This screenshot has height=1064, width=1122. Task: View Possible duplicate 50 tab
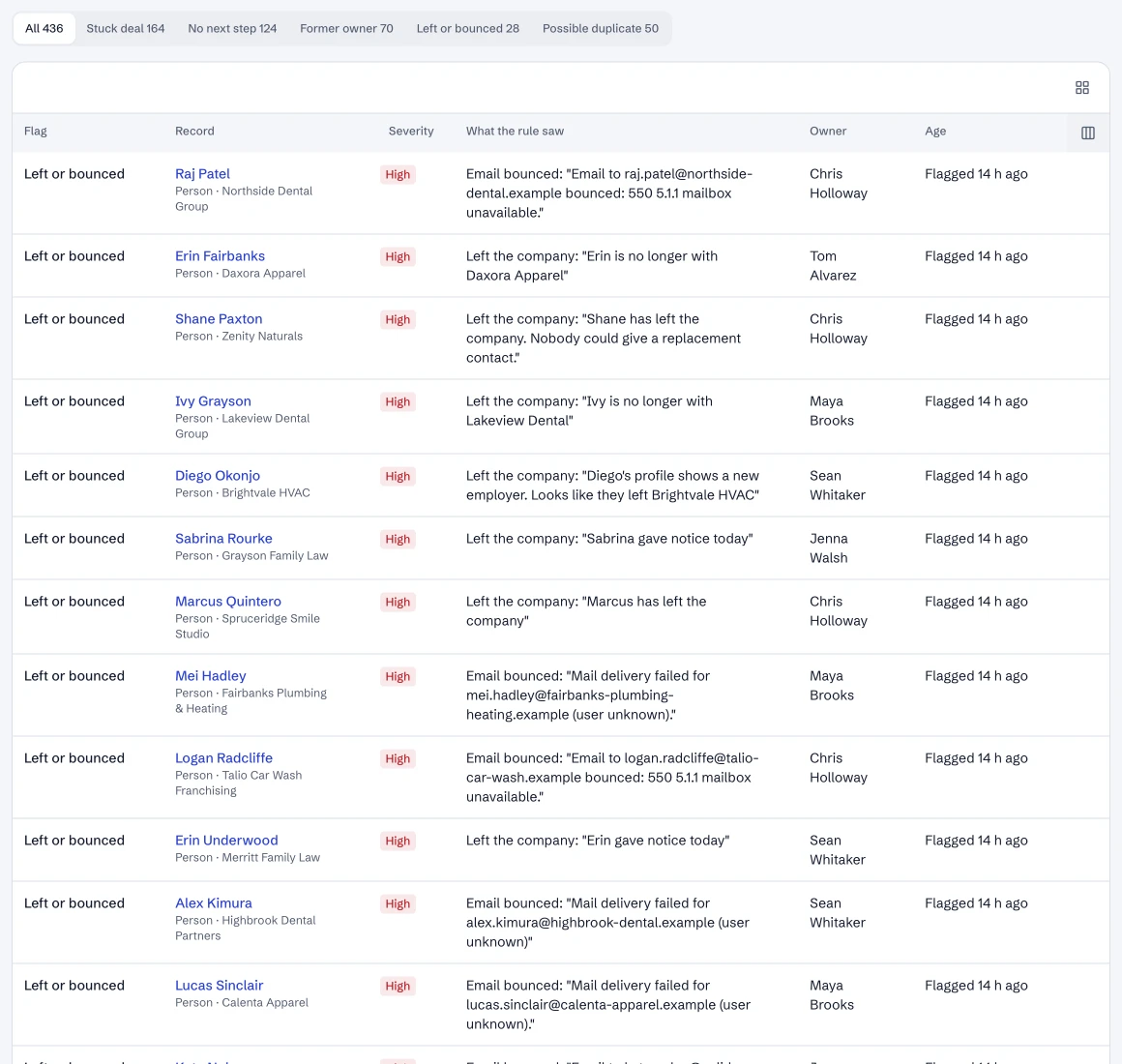601,29
